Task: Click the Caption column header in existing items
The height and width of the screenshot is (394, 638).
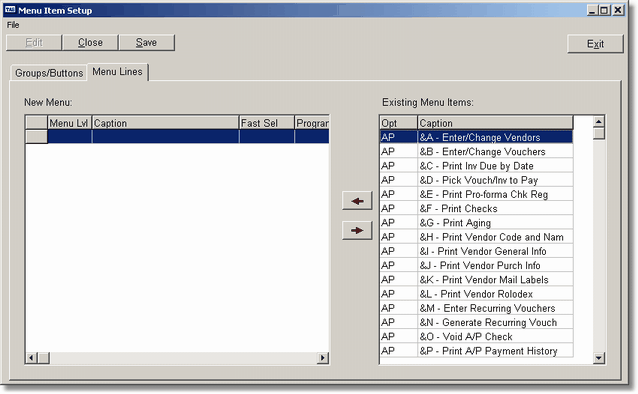Action: pyautogui.click(x=495, y=123)
